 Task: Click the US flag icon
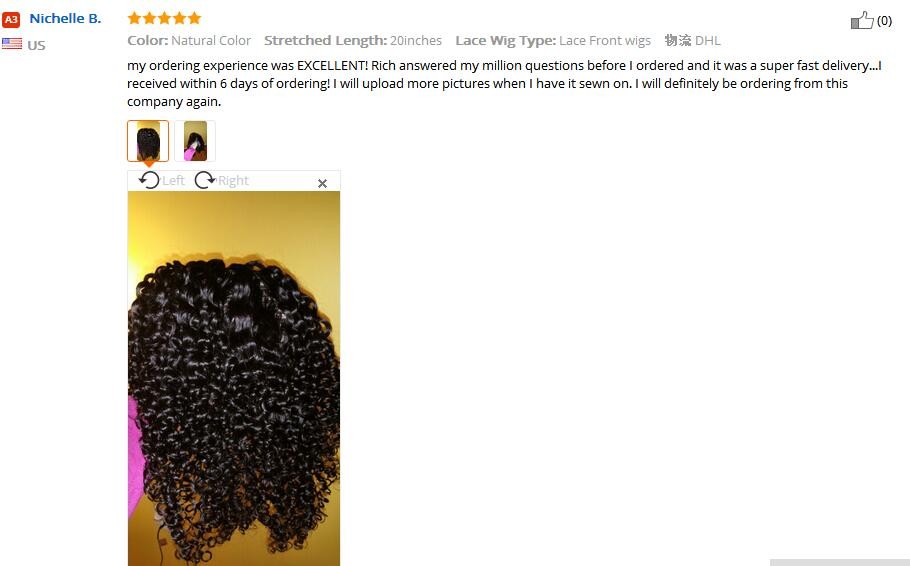coord(12,44)
